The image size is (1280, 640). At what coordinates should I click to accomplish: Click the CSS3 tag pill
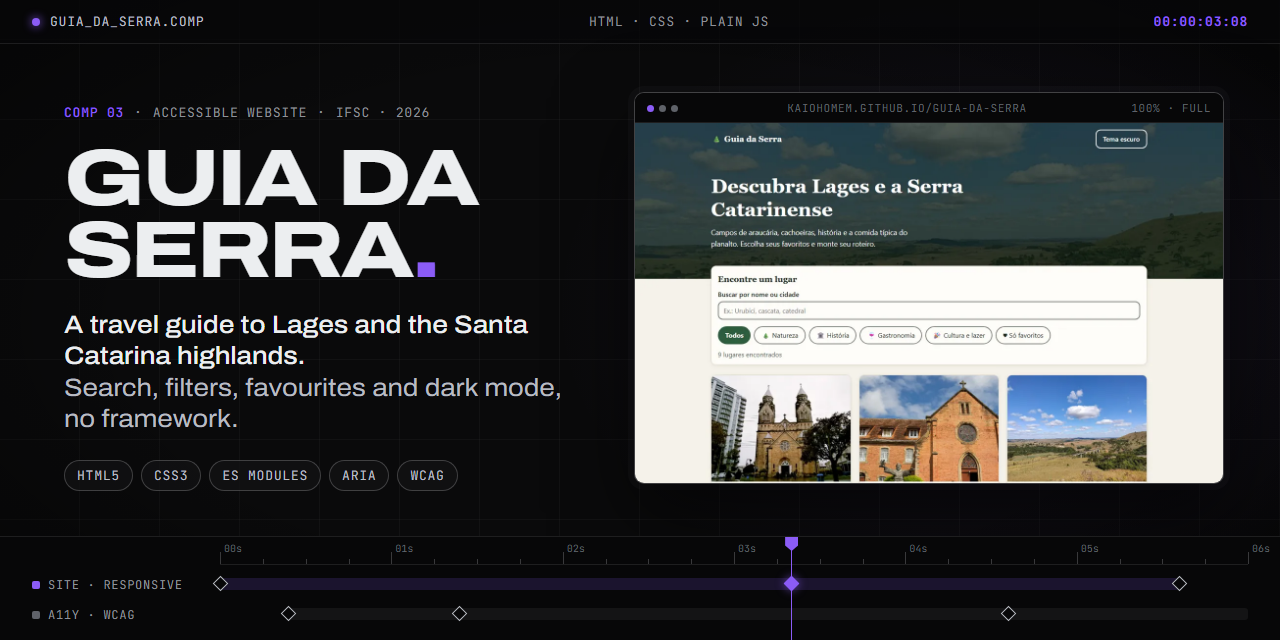click(171, 476)
